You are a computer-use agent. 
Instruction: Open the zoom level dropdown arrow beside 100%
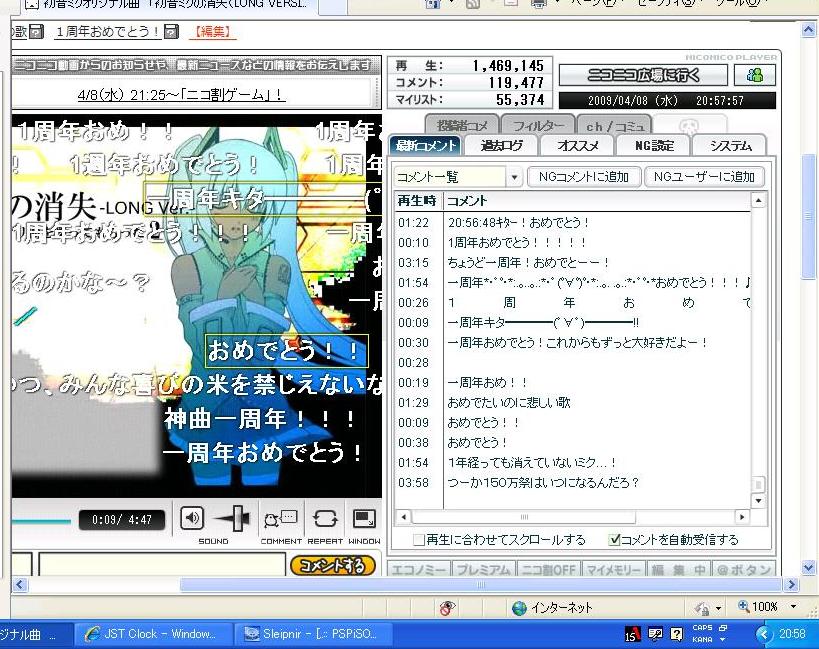pyautogui.click(x=794, y=607)
